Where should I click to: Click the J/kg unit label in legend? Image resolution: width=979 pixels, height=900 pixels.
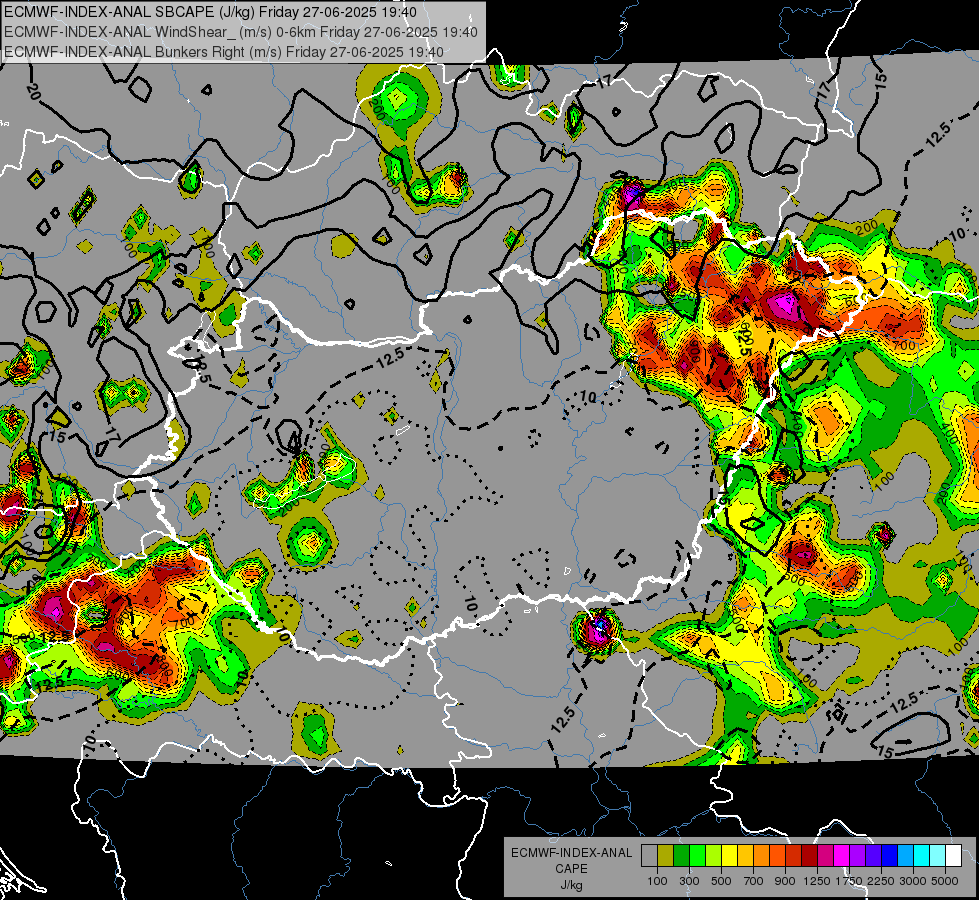click(572, 886)
